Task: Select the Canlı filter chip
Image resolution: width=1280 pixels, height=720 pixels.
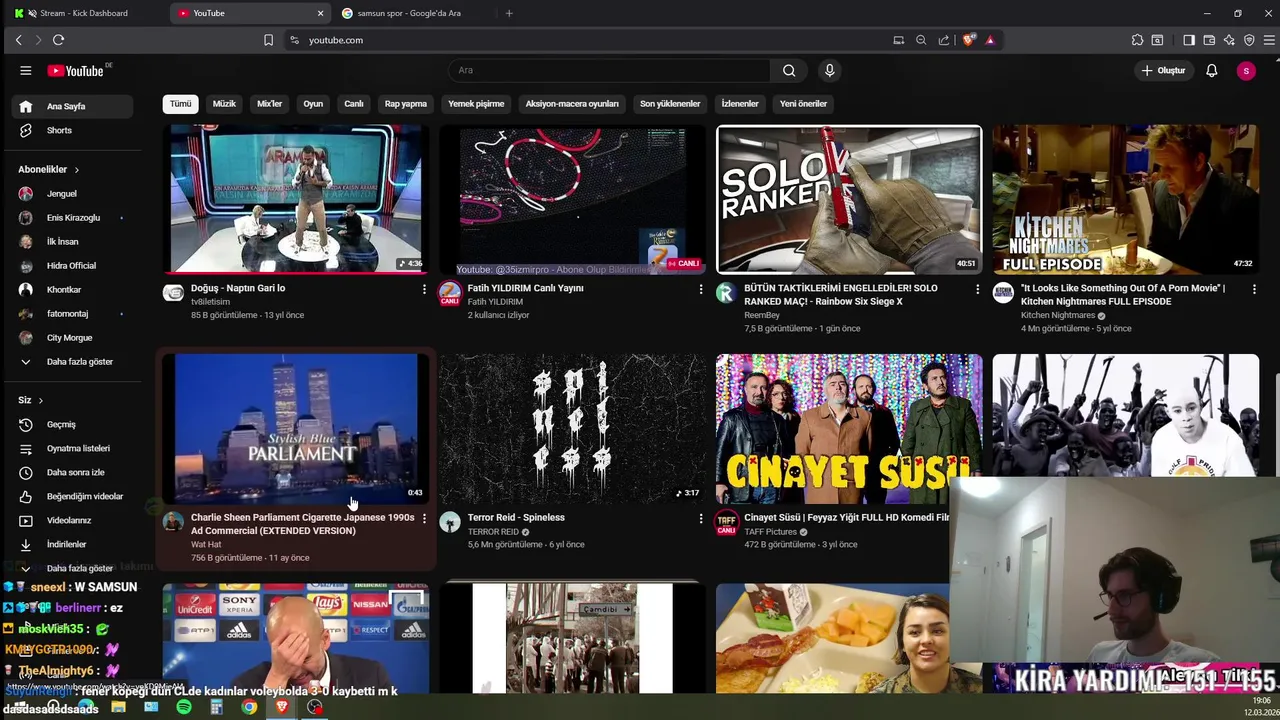Action: pos(354,104)
